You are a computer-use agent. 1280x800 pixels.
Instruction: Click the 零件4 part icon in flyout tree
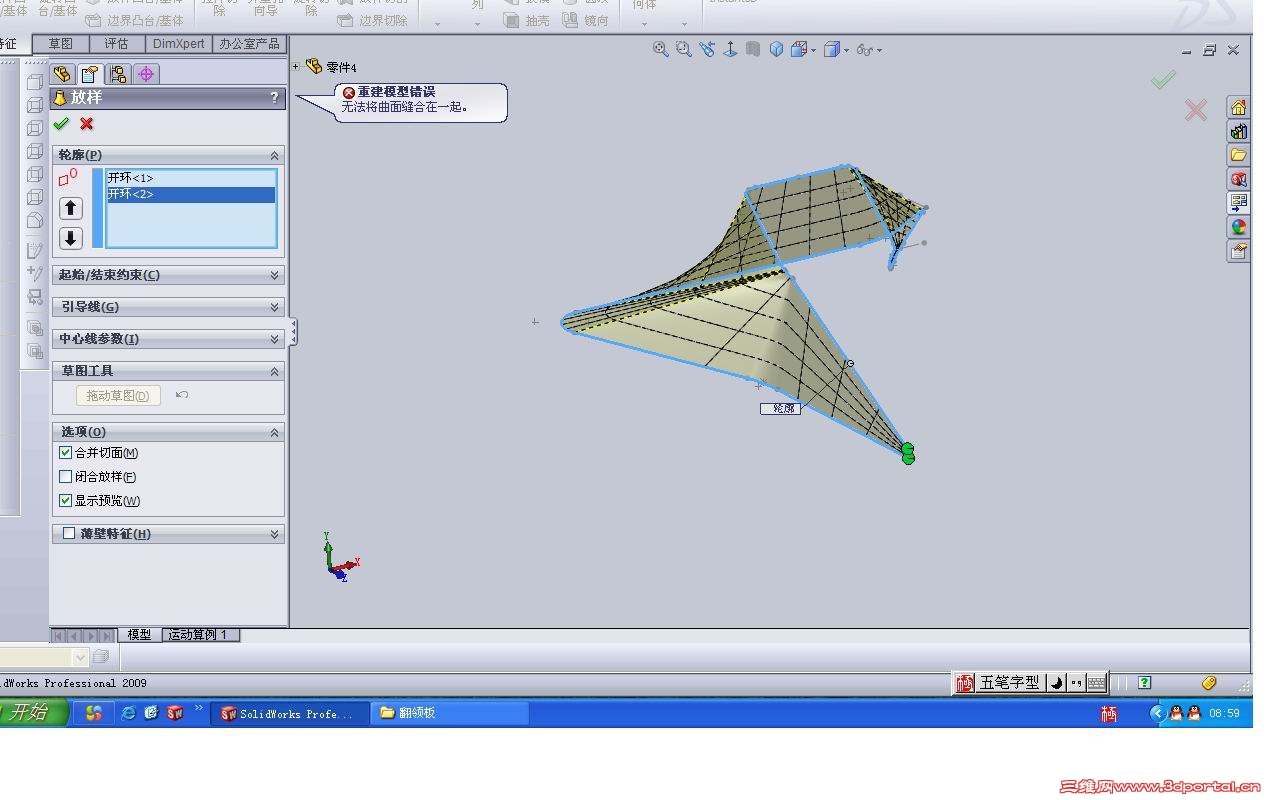[314, 67]
